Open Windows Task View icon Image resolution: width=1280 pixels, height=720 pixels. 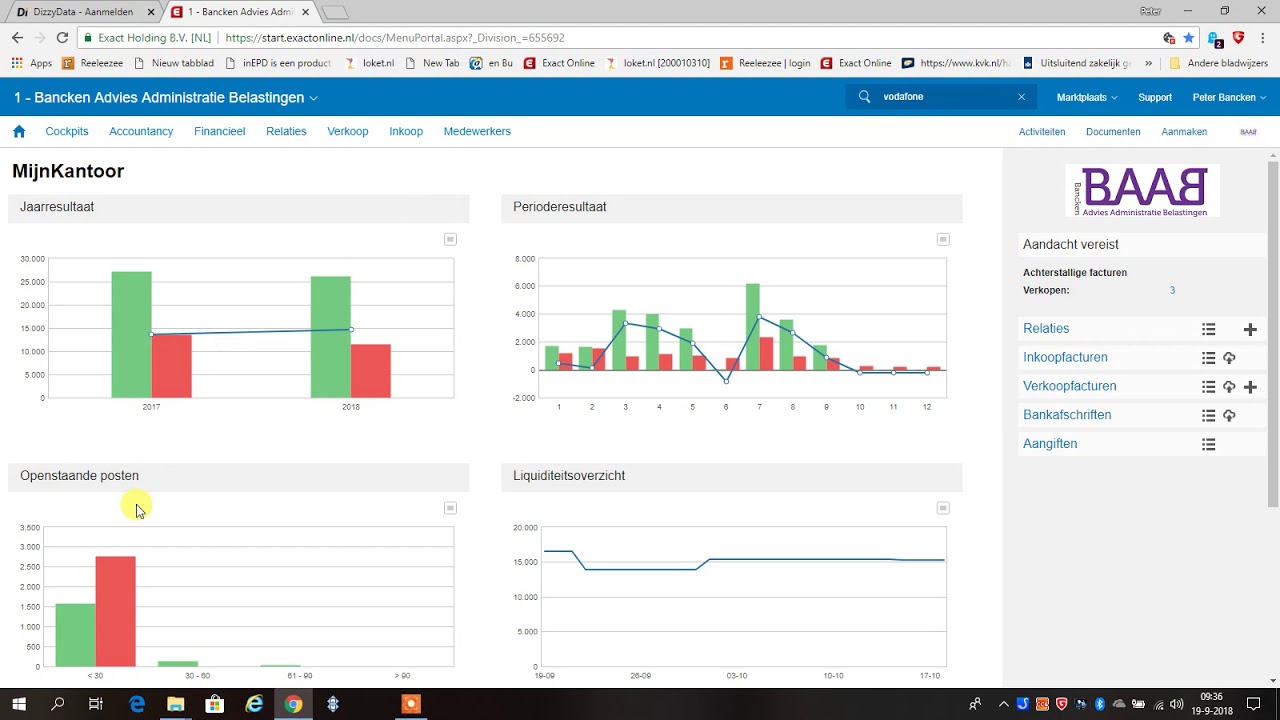96,704
